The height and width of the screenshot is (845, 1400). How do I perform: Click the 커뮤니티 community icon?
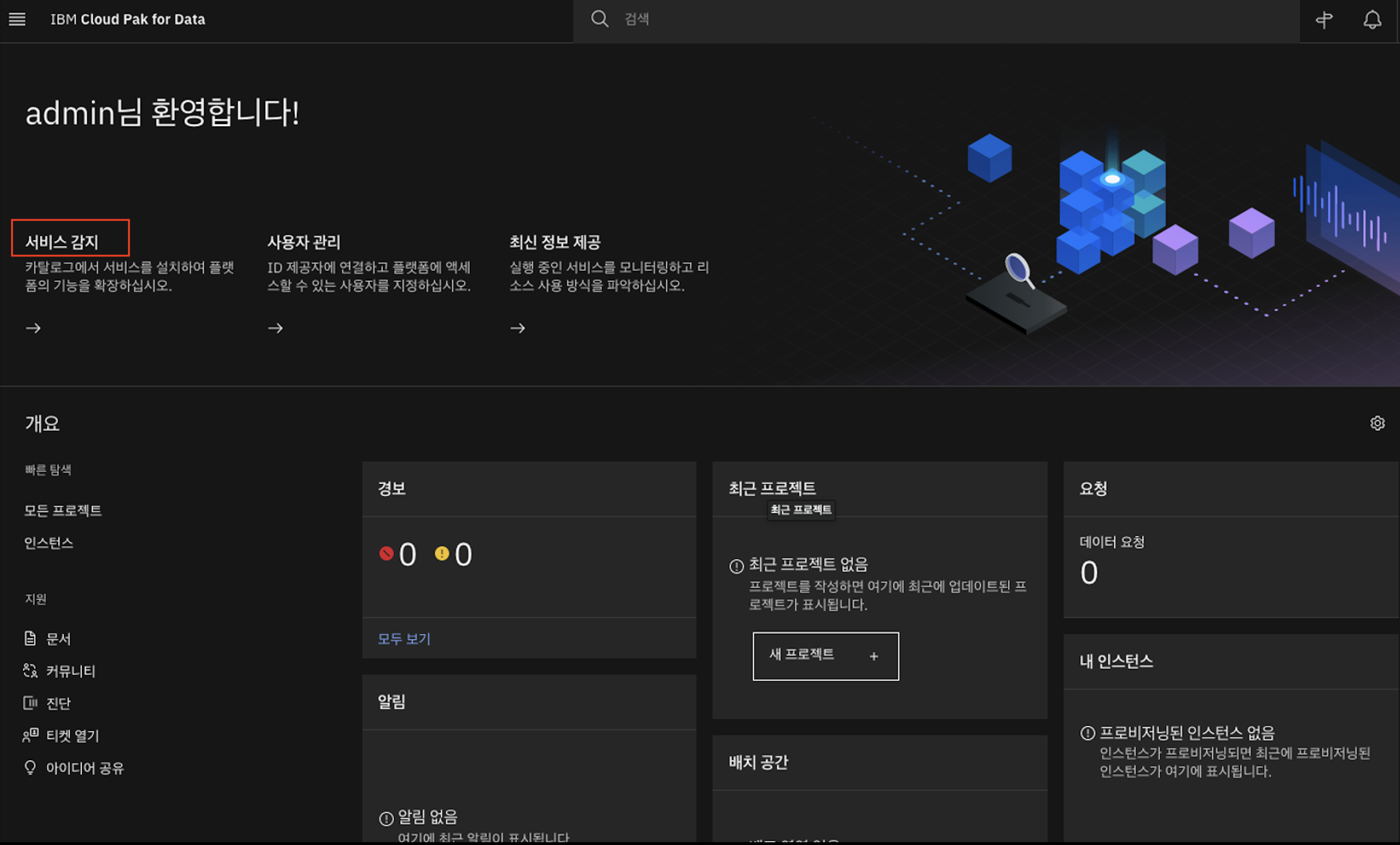[x=30, y=670]
